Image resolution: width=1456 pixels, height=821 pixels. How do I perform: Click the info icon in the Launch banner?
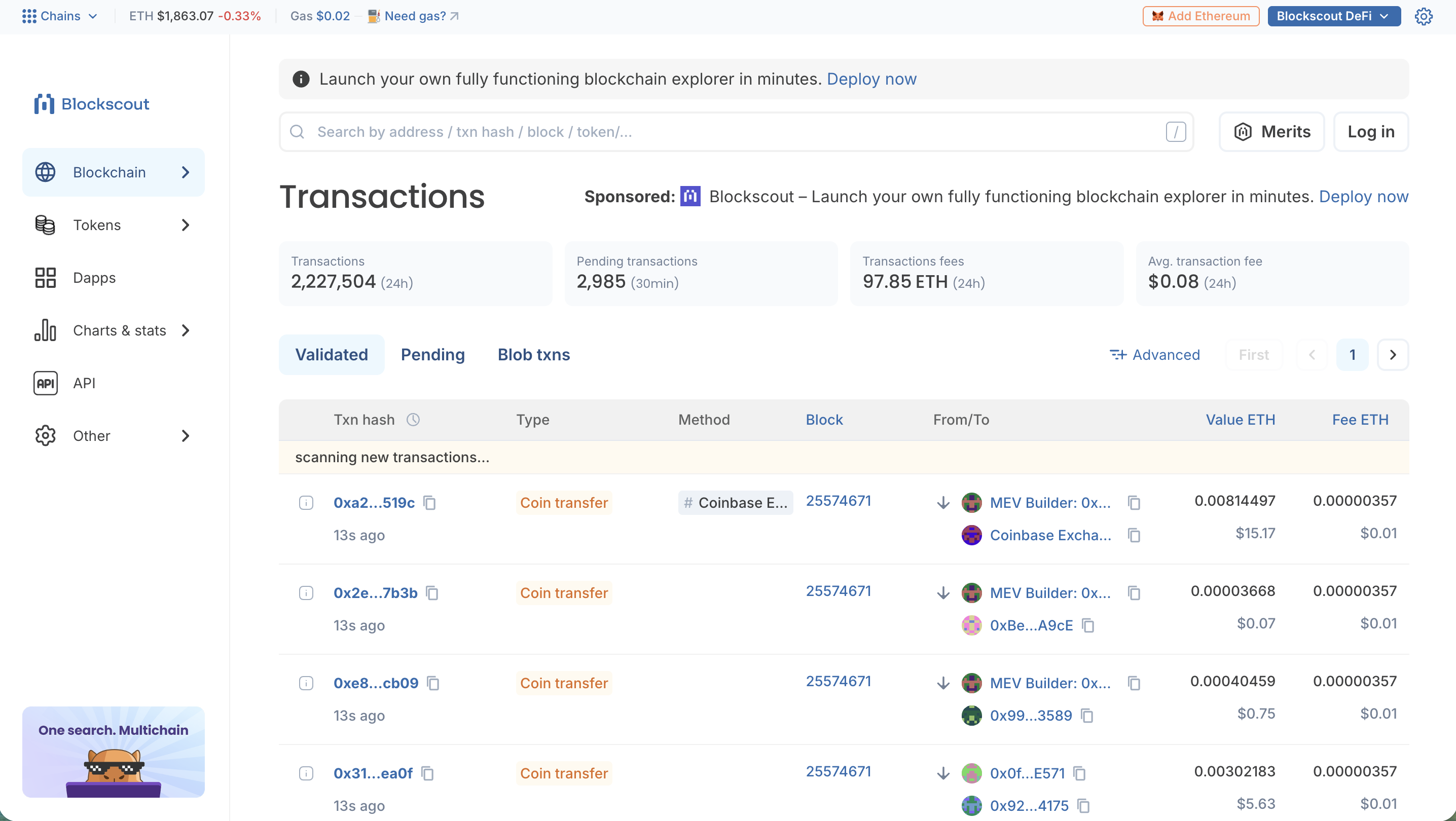[301, 79]
